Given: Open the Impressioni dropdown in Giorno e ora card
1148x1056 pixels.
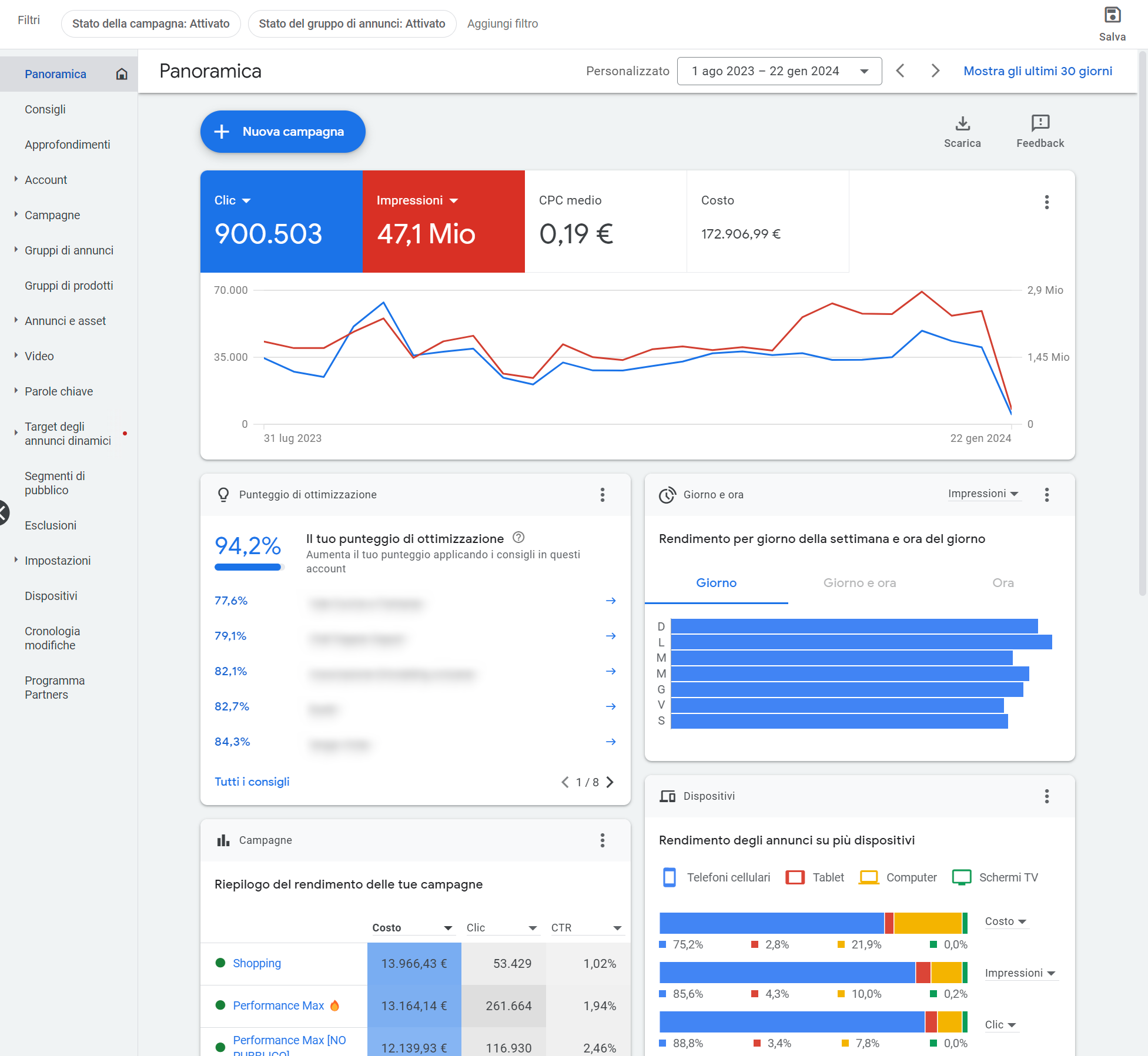Looking at the screenshot, I should (x=984, y=494).
